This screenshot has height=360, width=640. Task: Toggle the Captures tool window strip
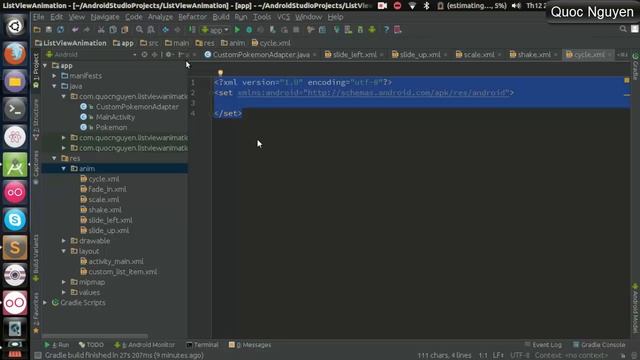[36, 167]
